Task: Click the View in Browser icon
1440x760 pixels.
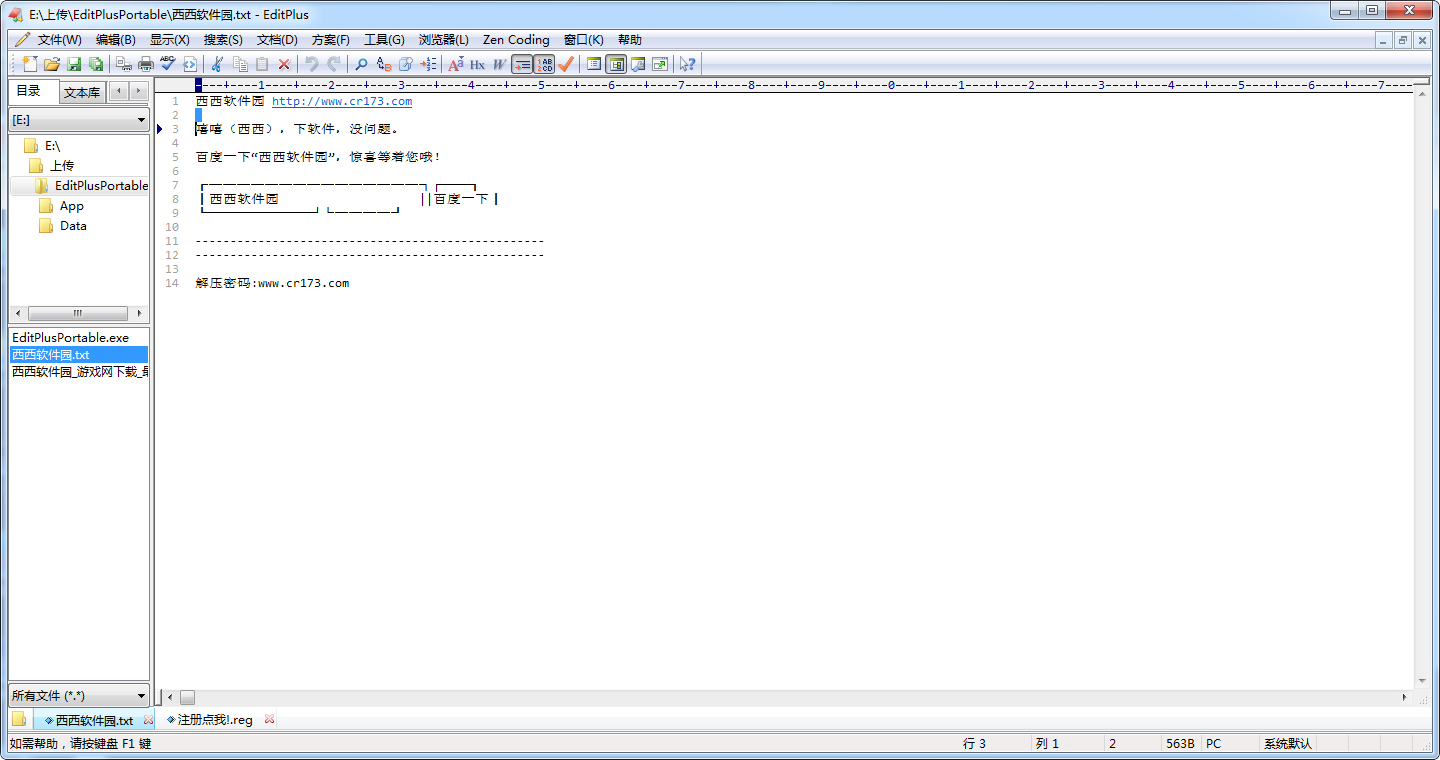Action: pos(190,64)
